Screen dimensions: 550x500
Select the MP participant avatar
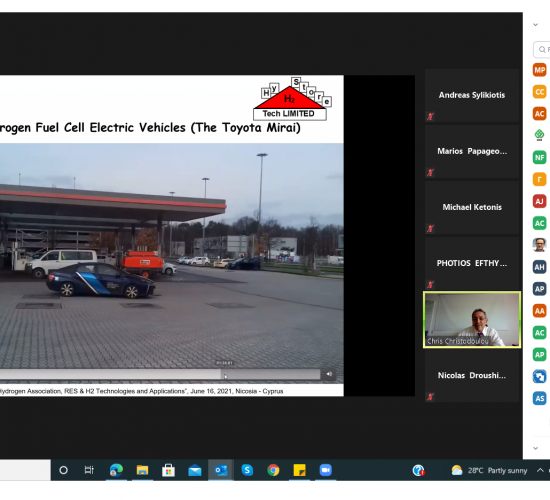coord(539,70)
